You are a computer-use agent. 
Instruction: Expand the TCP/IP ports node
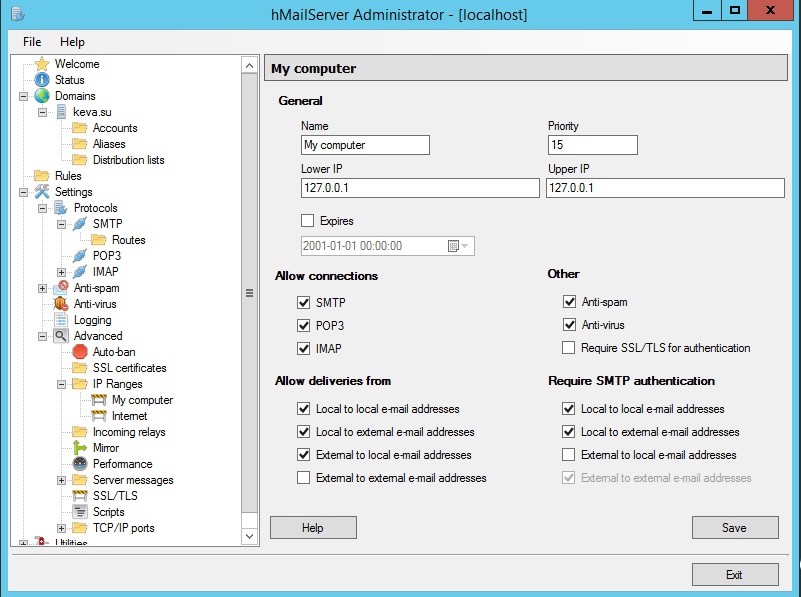pyautogui.click(x=61, y=528)
